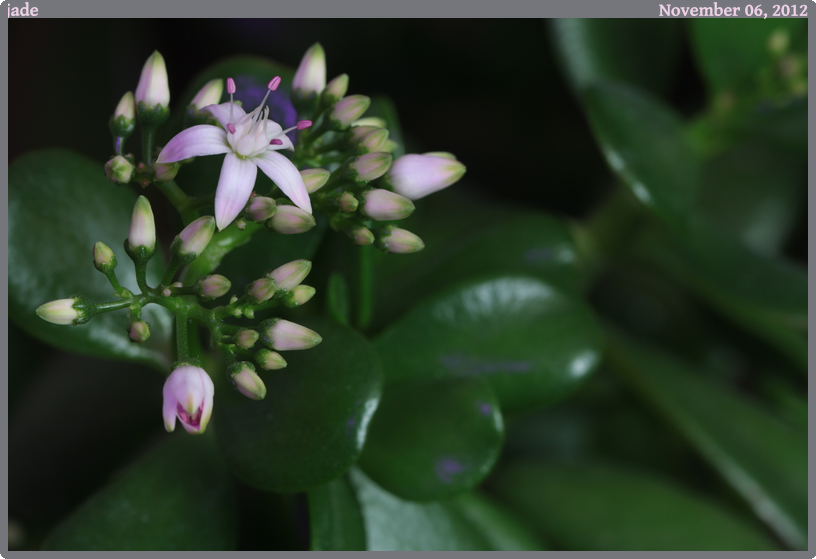Click the gray border below the photo

(408, 554)
